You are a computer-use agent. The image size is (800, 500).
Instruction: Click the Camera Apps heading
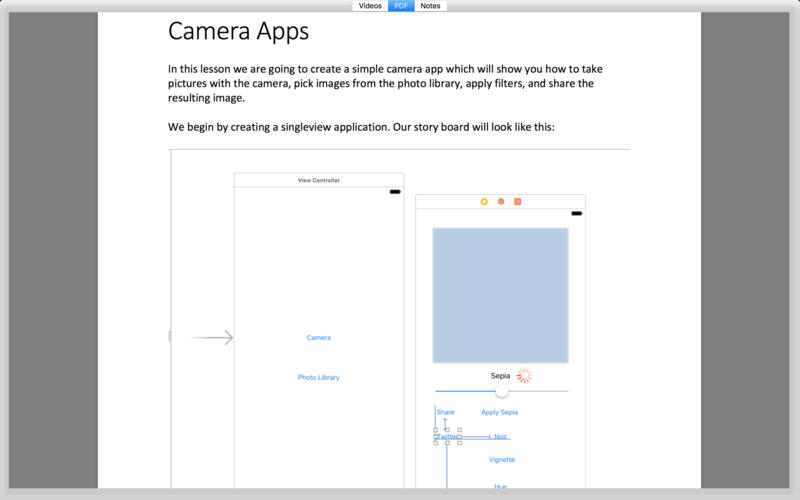(238, 32)
